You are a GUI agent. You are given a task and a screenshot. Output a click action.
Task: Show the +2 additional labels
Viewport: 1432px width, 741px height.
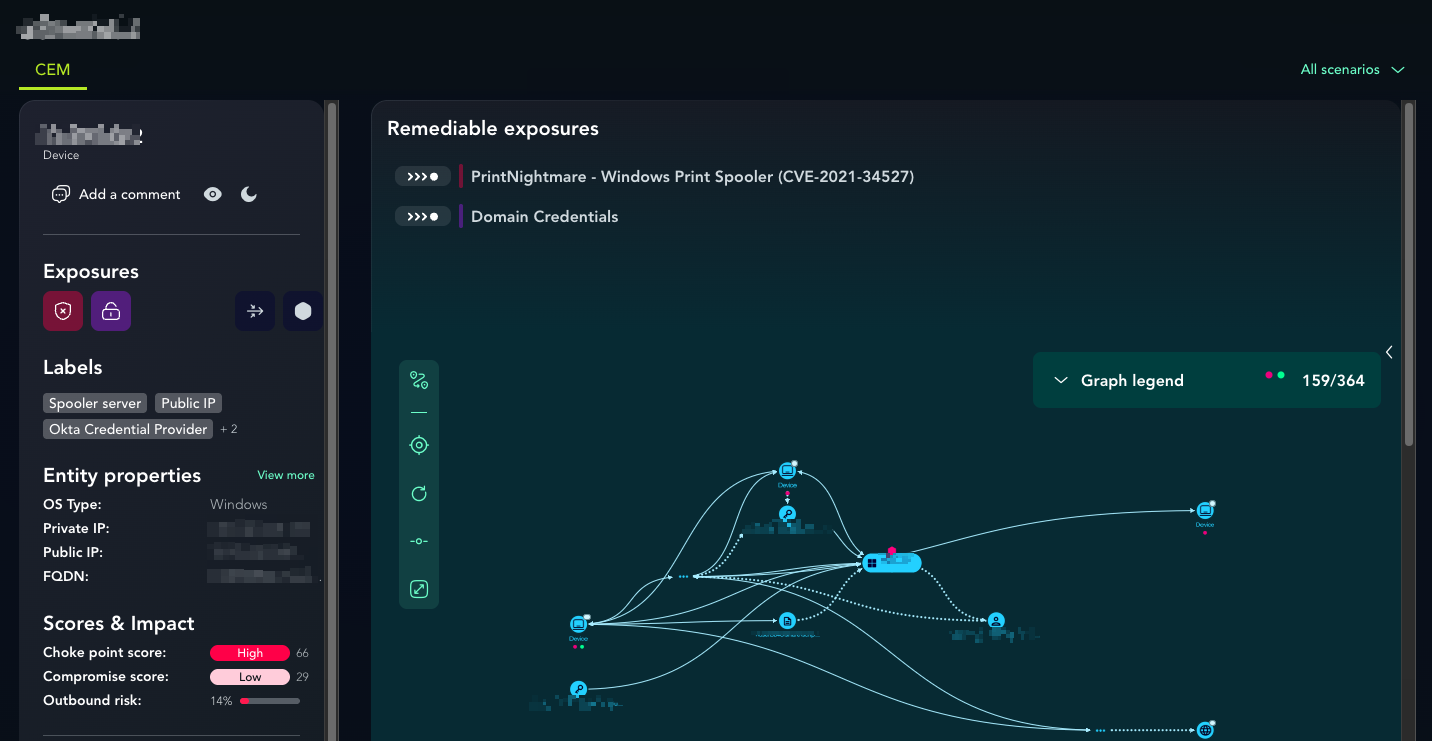coord(229,429)
